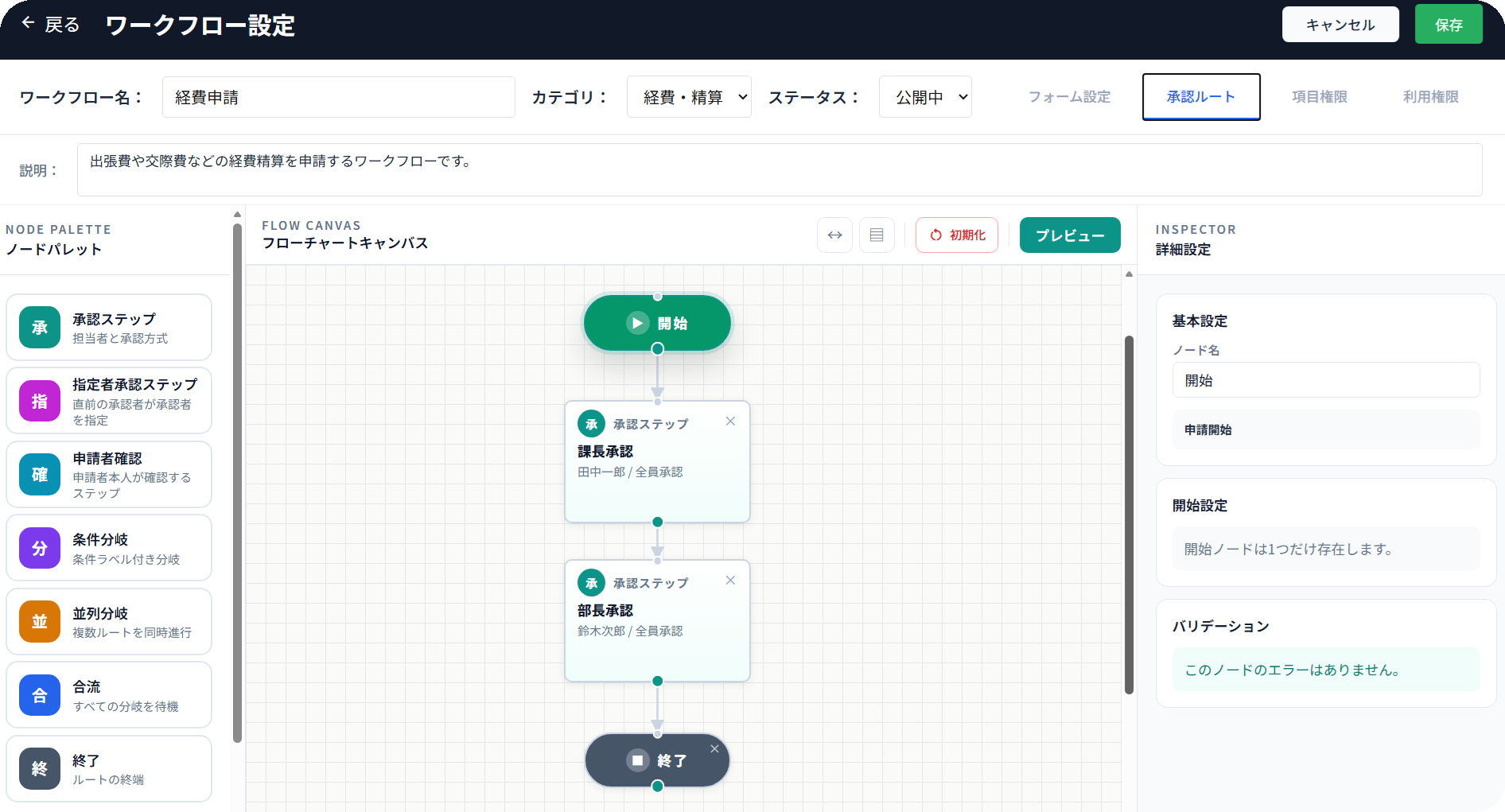Pick the 並列分岐 orange icon

[40, 622]
